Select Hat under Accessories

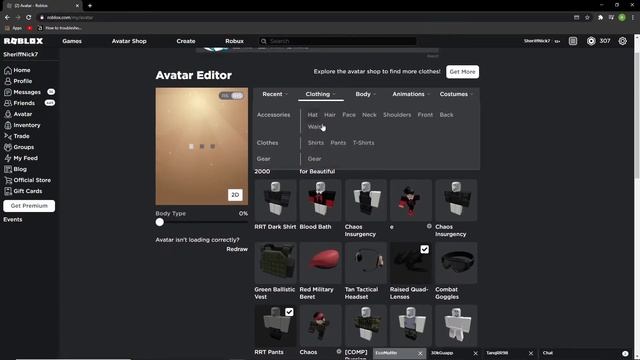[x=313, y=115]
